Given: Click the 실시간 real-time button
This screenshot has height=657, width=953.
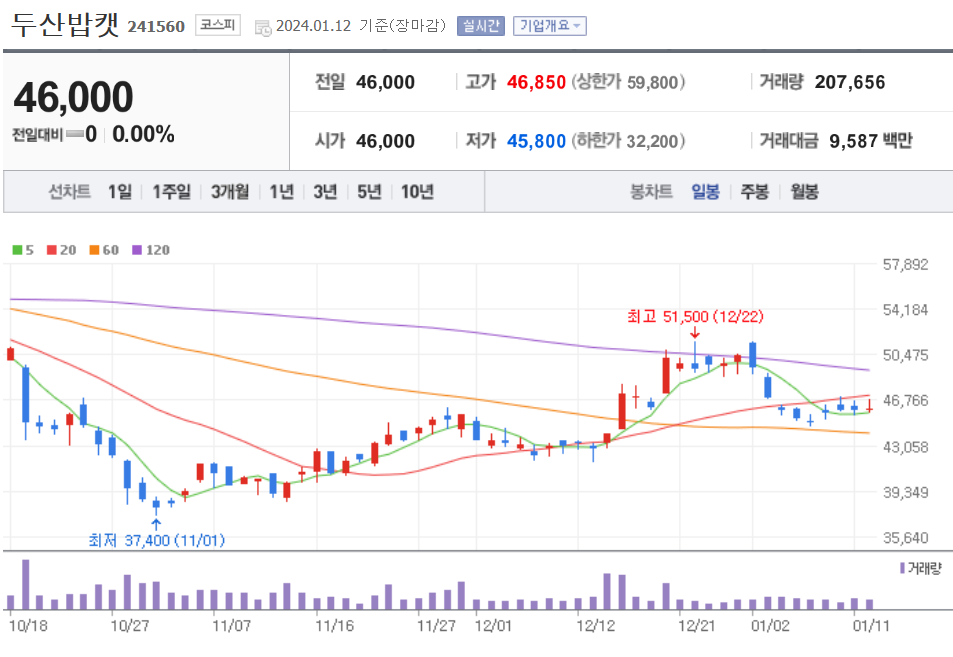Looking at the screenshot, I should [x=481, y=26].
